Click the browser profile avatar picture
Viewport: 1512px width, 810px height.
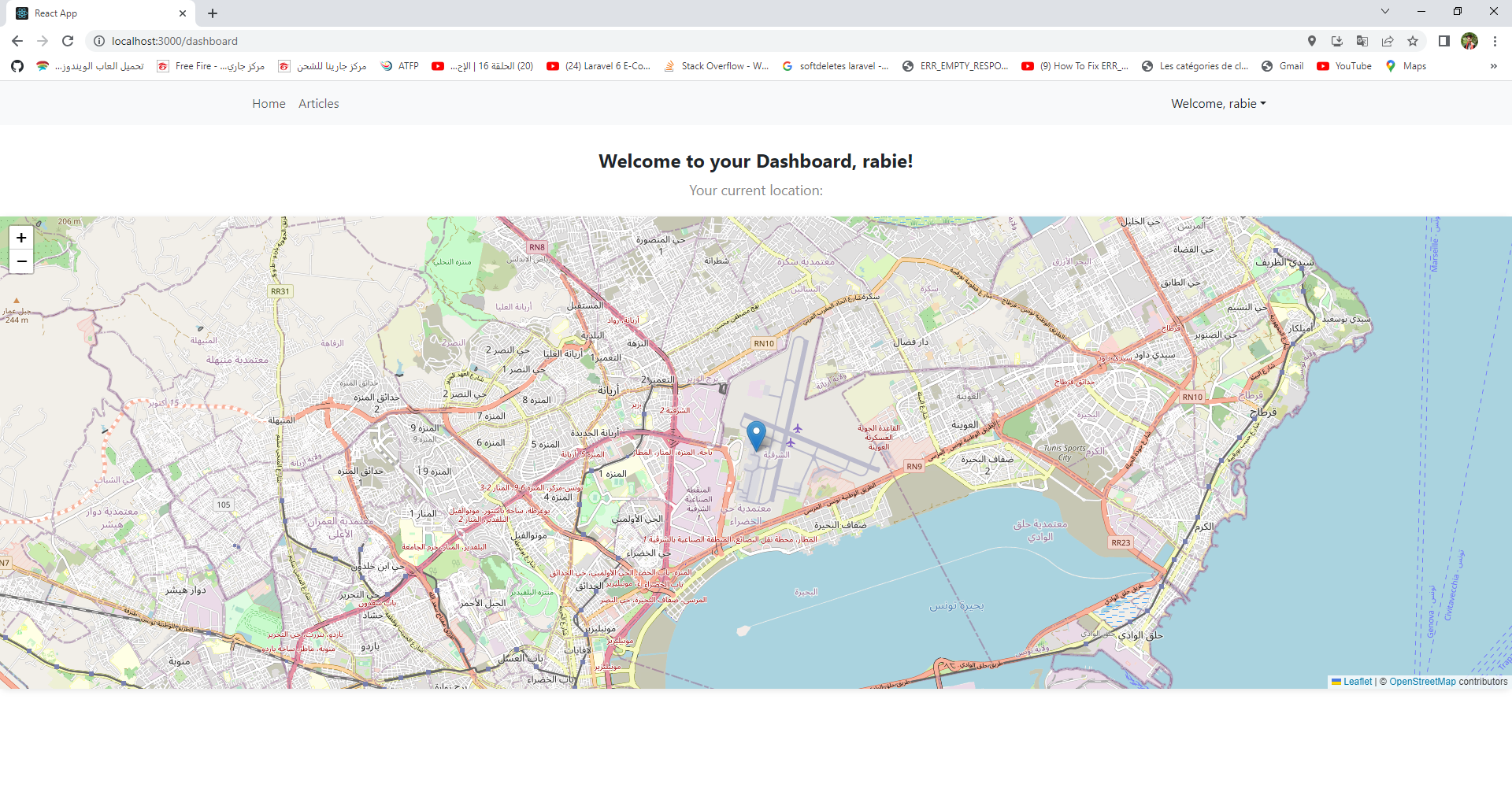coord(1469,41)
